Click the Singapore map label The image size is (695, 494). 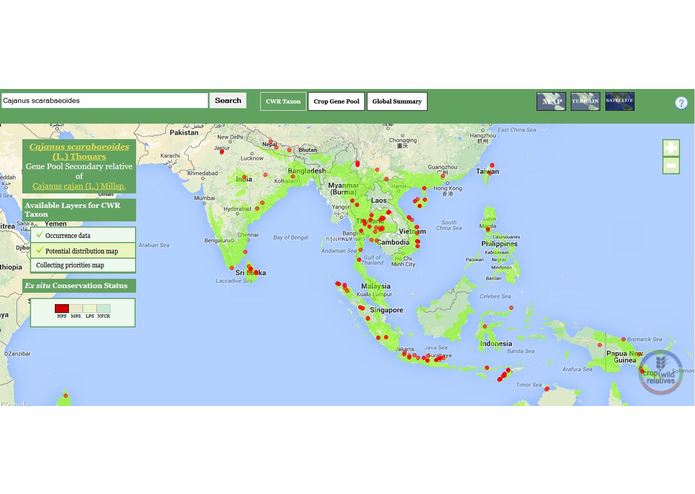pyautogui.click(x=387, y=310)
